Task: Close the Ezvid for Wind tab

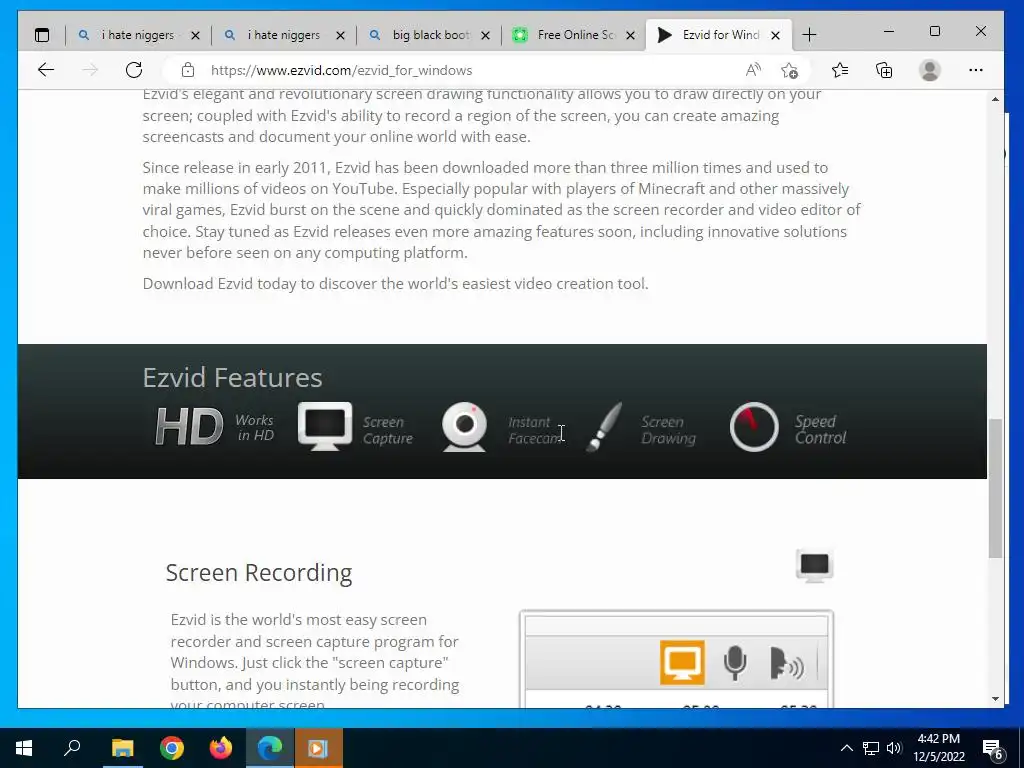Action: point(775,35)
